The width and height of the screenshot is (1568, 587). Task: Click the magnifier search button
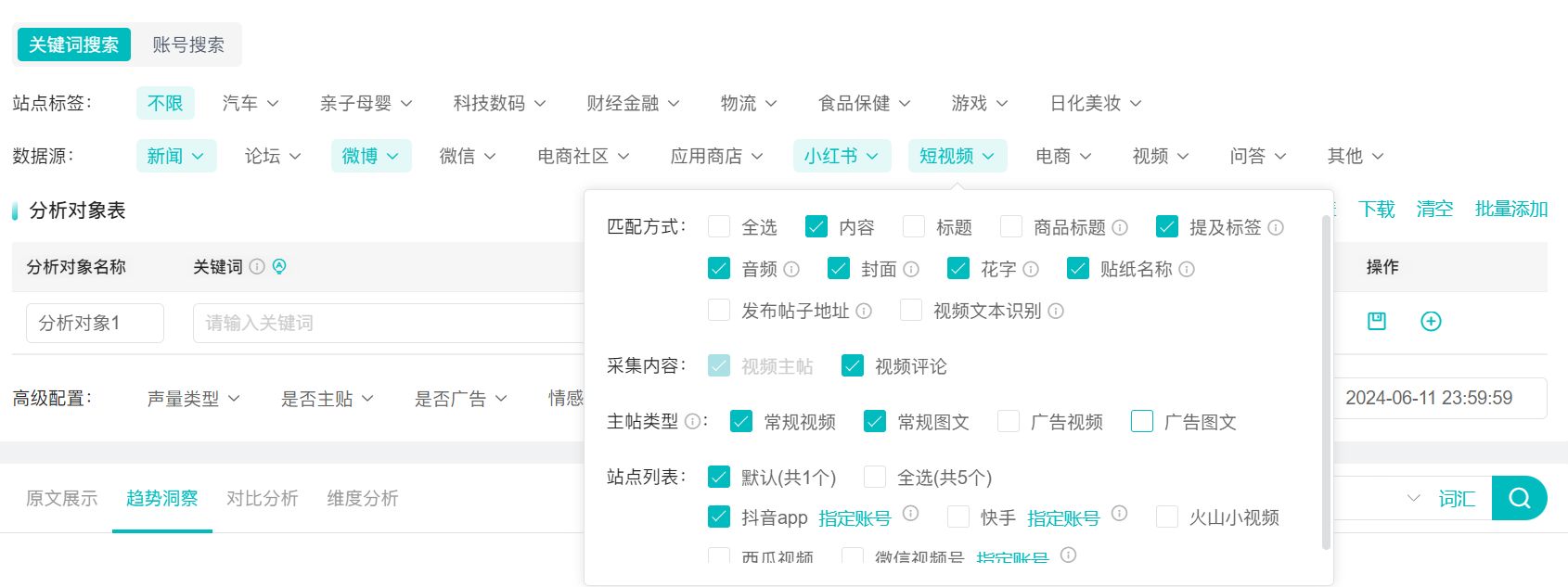(1520, 498)
